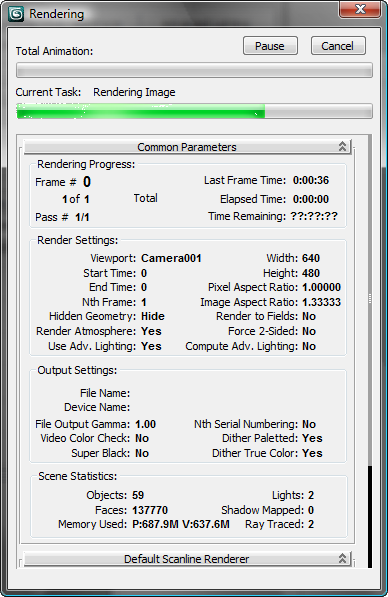The height and width of the screenshot is (597, 388).
Task: Click the Dither True Color value Yes
Action: [312, 453]
